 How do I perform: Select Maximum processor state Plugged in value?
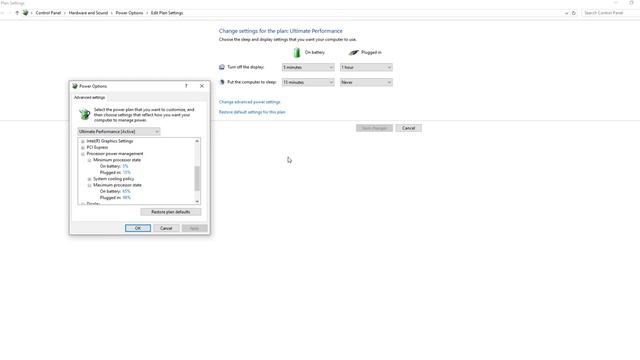[127, 198]
